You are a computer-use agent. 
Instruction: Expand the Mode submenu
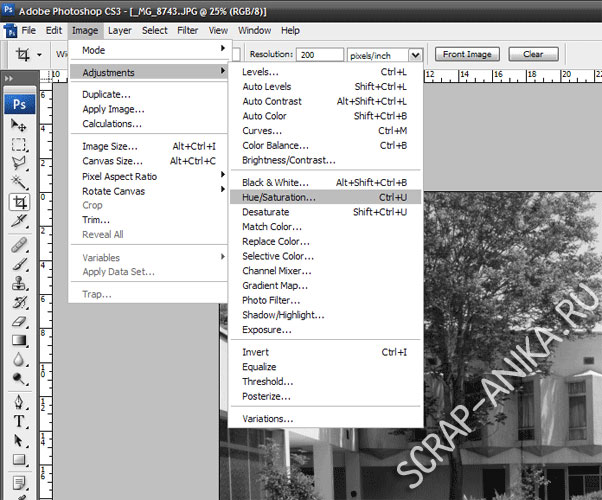[150, 49]
